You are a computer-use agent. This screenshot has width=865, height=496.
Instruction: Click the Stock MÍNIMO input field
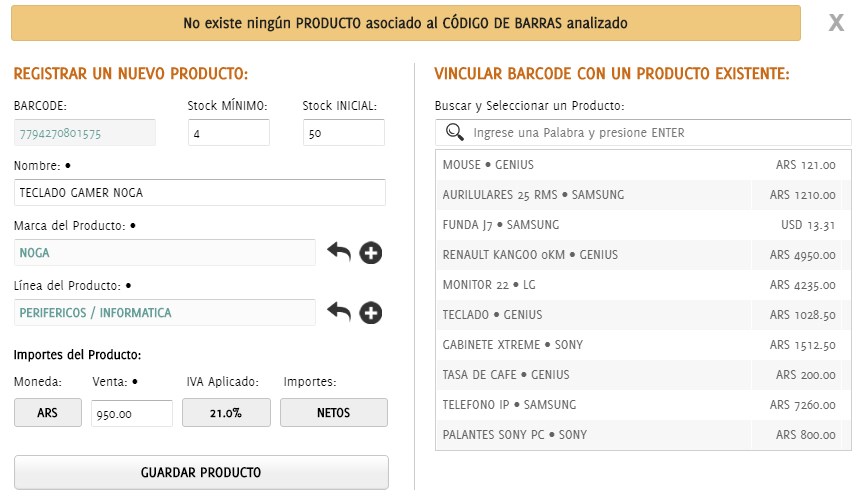click(x=228, y=133)
